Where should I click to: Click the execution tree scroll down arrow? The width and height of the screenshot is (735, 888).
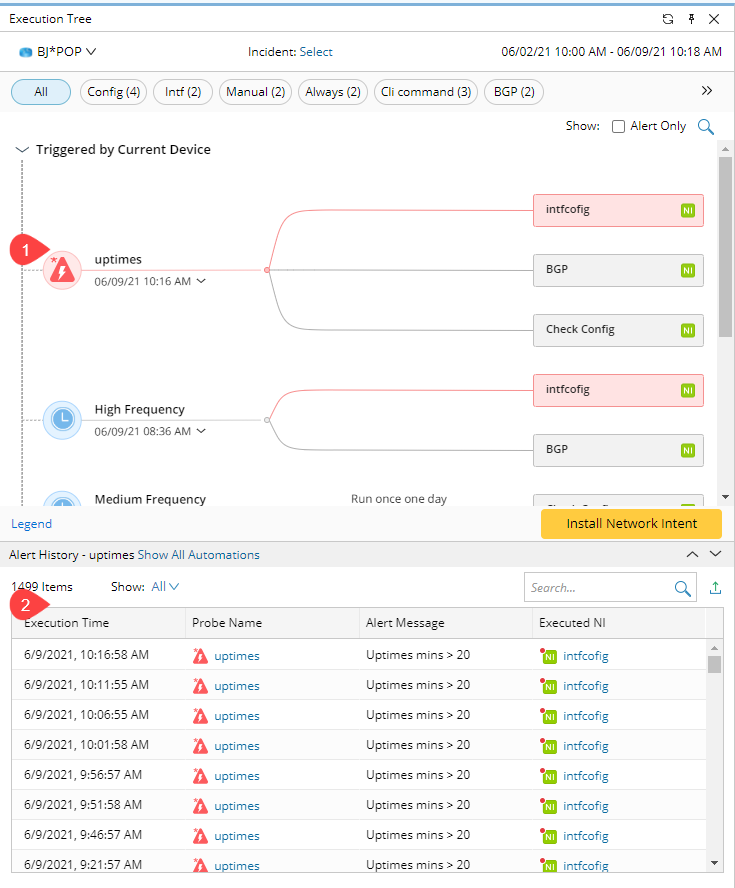[x=725, y=497]
